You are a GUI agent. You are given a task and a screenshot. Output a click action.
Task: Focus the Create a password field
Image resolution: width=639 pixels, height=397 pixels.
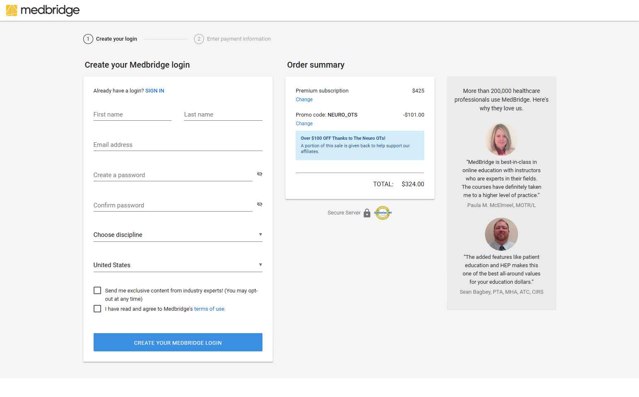[x=173, y=175]
